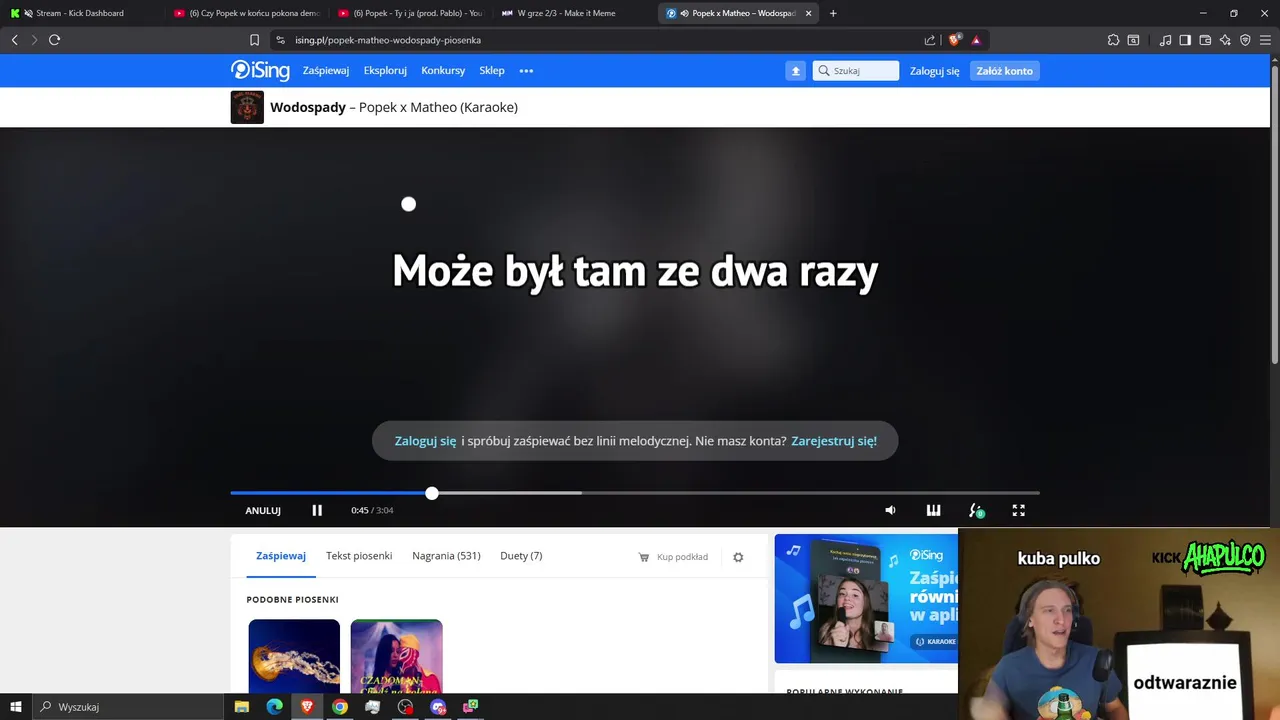Reload the current page
The height and width of the screenshot is (720, 1280).
54,40
